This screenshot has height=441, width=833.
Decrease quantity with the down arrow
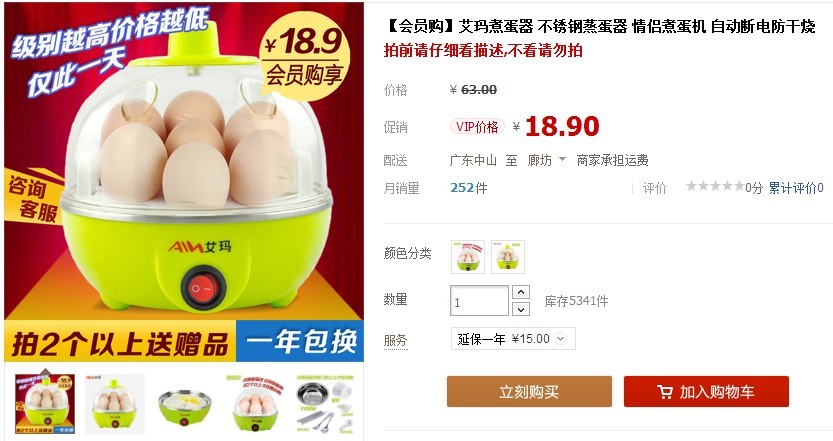(521, 309)
